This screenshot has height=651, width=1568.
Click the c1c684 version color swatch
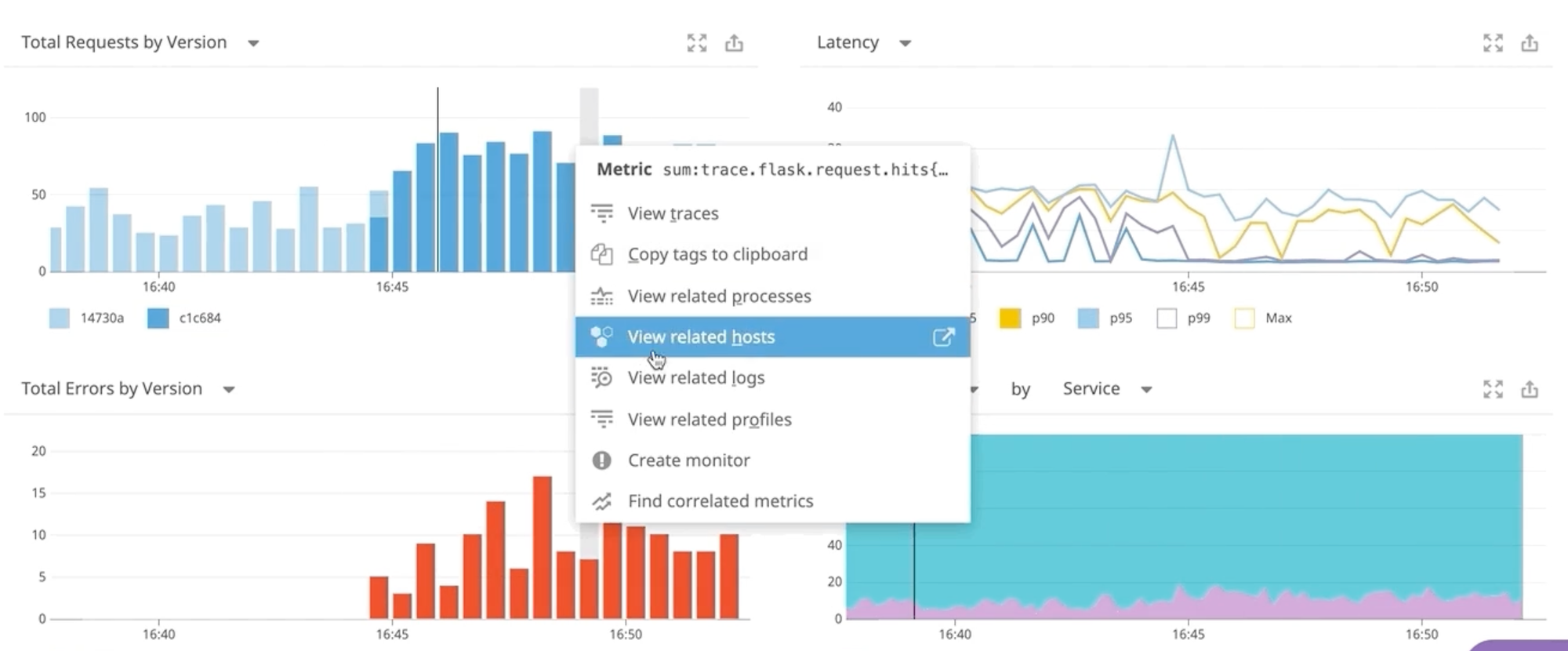pyautogui.click(x=158, y=318)
